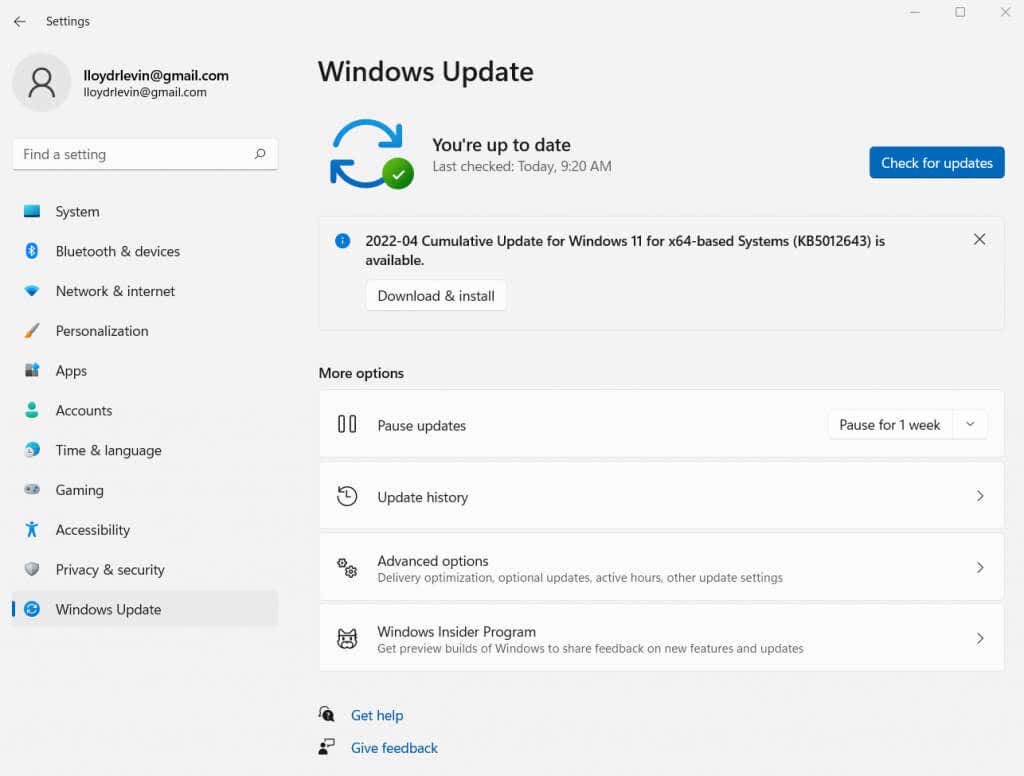Open the Get help link

click(x=377, y=715)
